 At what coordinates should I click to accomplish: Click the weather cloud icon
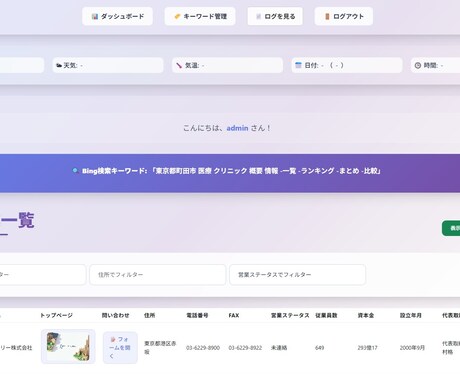coord(59,65)
